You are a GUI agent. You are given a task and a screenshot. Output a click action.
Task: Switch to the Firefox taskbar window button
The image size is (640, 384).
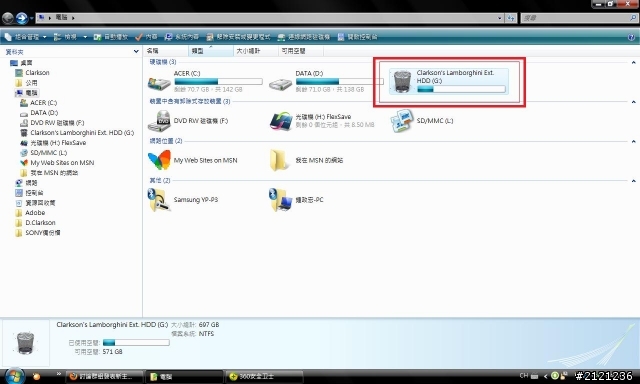click(x=104, y=376)
